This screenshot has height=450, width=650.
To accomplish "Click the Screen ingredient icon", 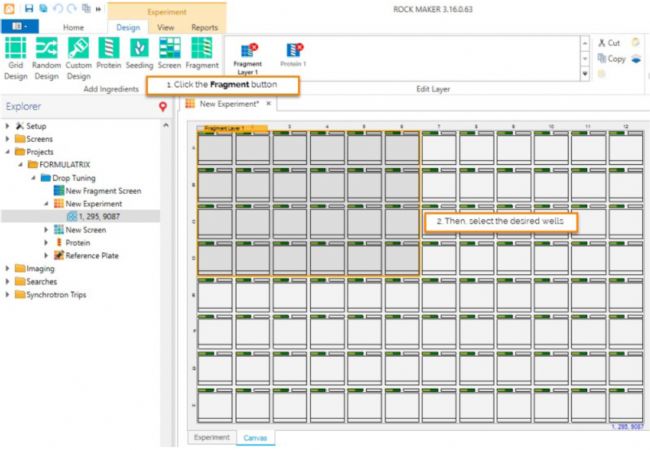I will tap(169, 54).
